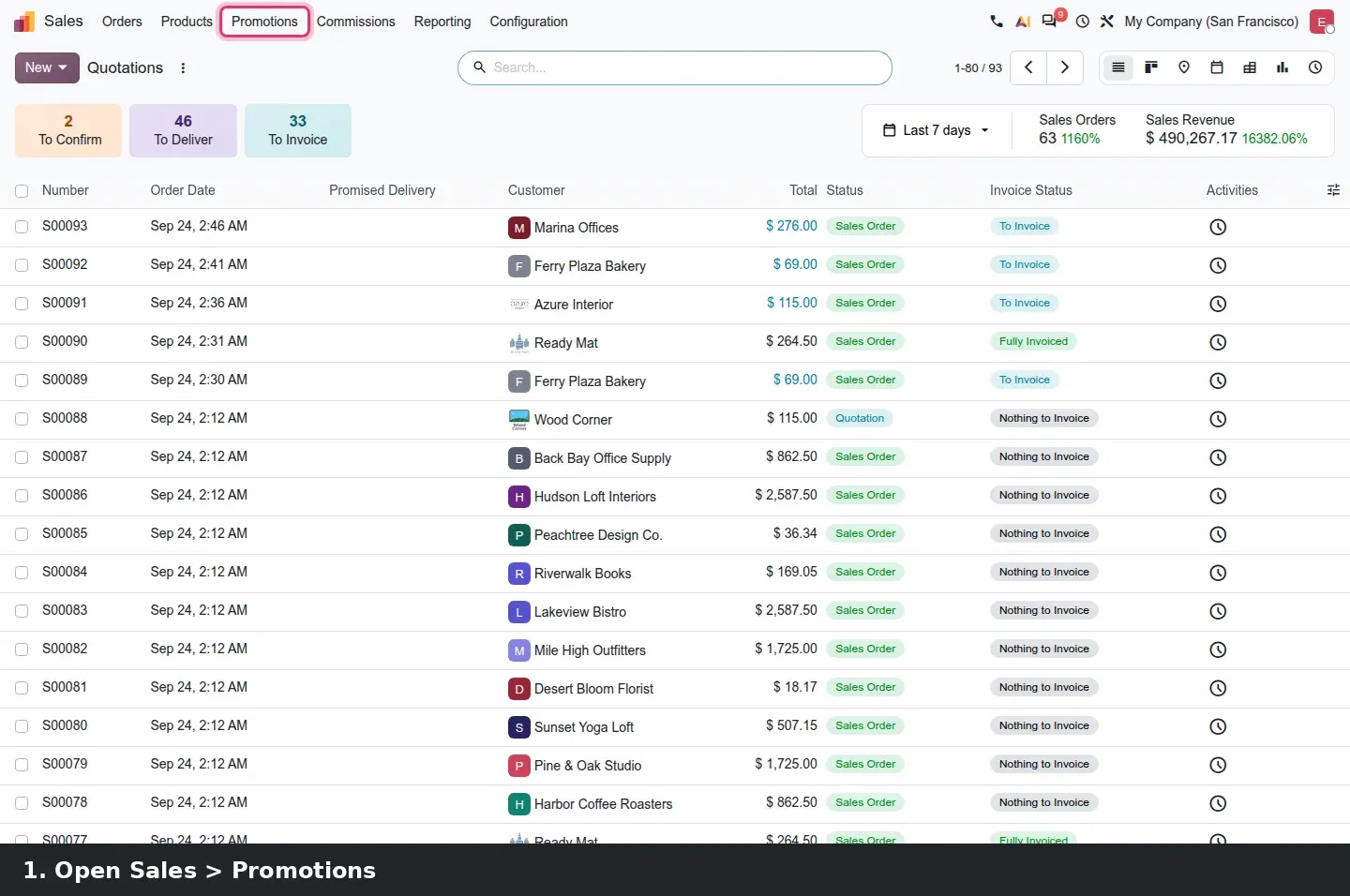
Task: Select the checkbox for order S00093
Action: pyautogui.click(x=22, y=227)
